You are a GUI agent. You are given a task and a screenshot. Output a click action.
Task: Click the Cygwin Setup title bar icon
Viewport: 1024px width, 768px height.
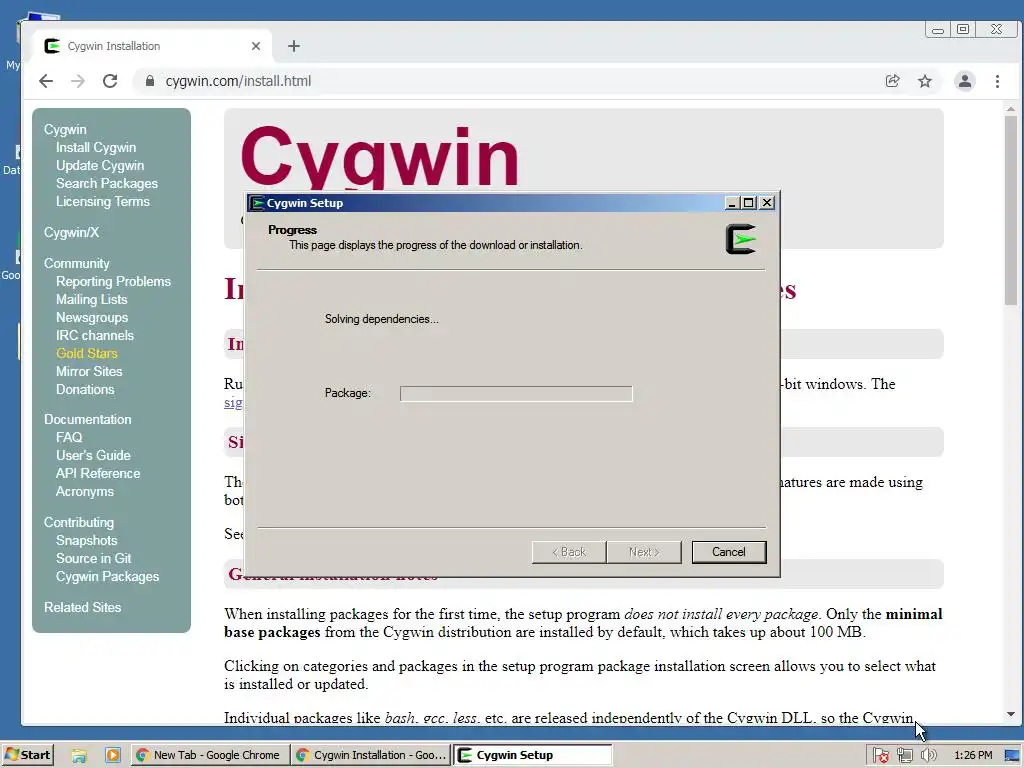click(x=258, y=203)
